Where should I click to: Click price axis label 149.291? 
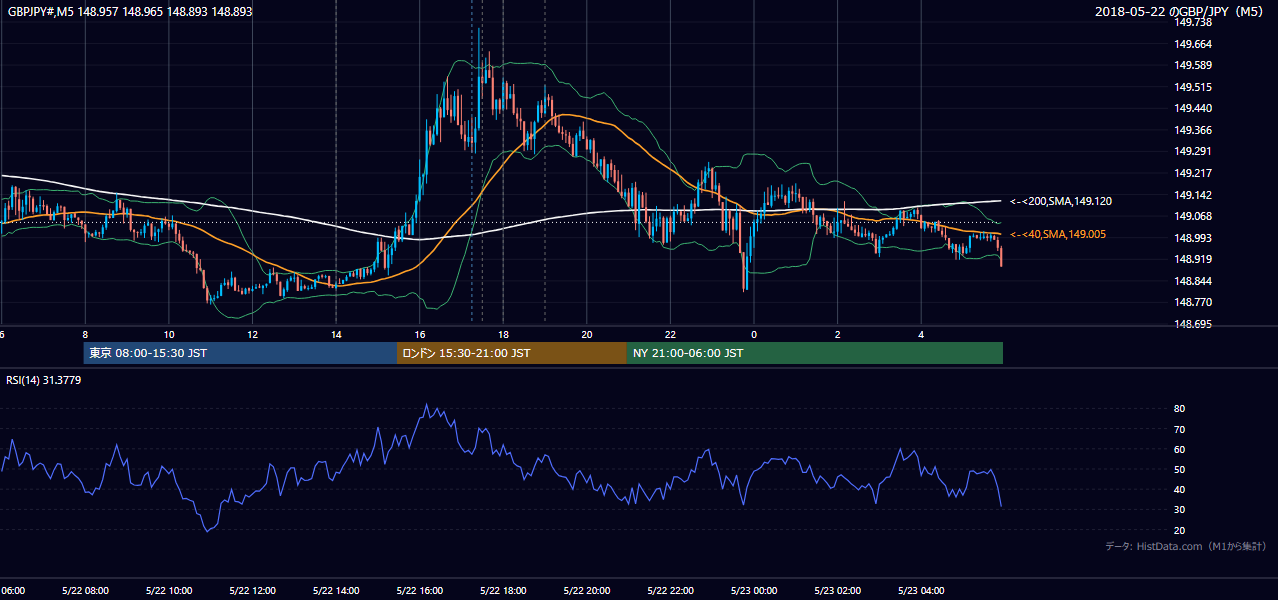1193,151
